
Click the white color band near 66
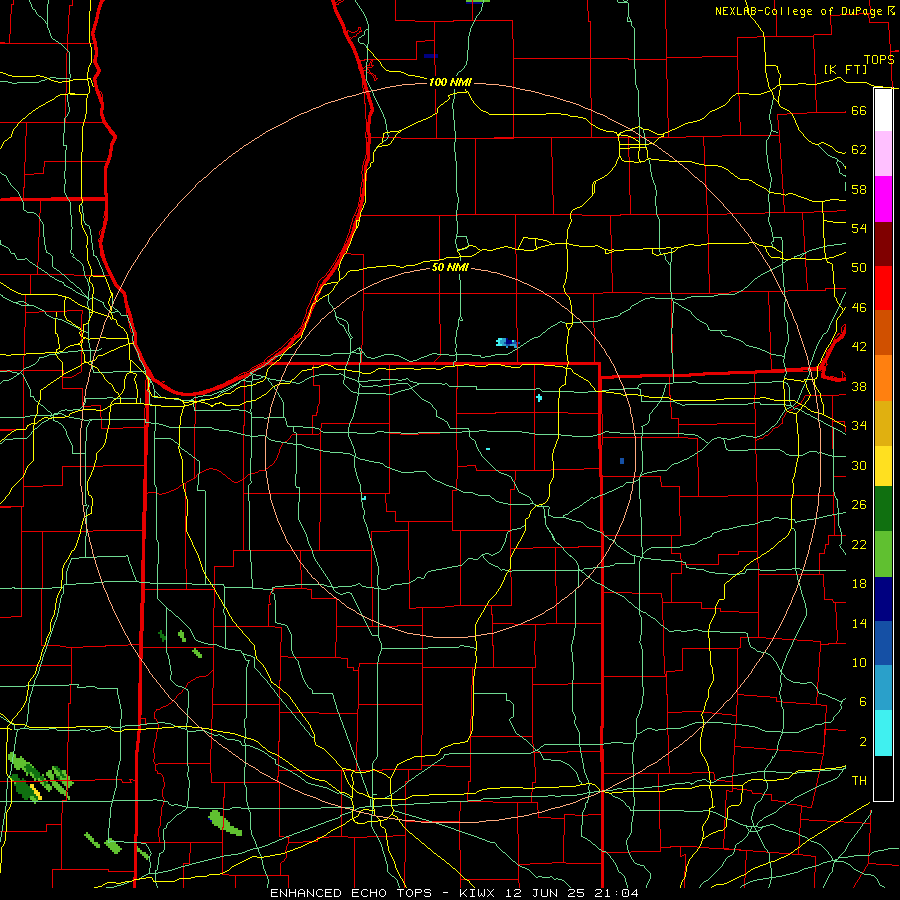coord(883,110)
